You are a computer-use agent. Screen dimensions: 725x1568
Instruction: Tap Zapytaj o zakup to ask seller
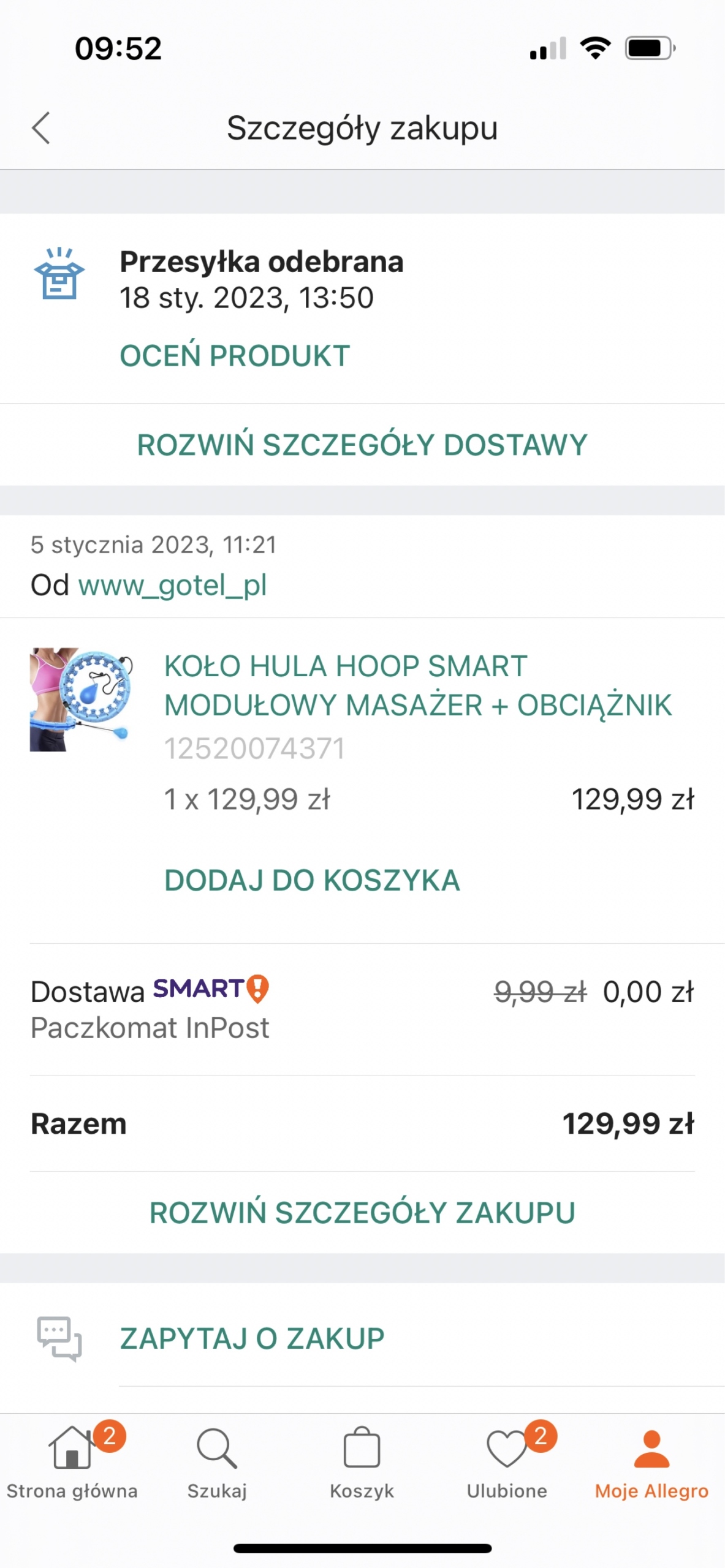[x=252, y=1338]
